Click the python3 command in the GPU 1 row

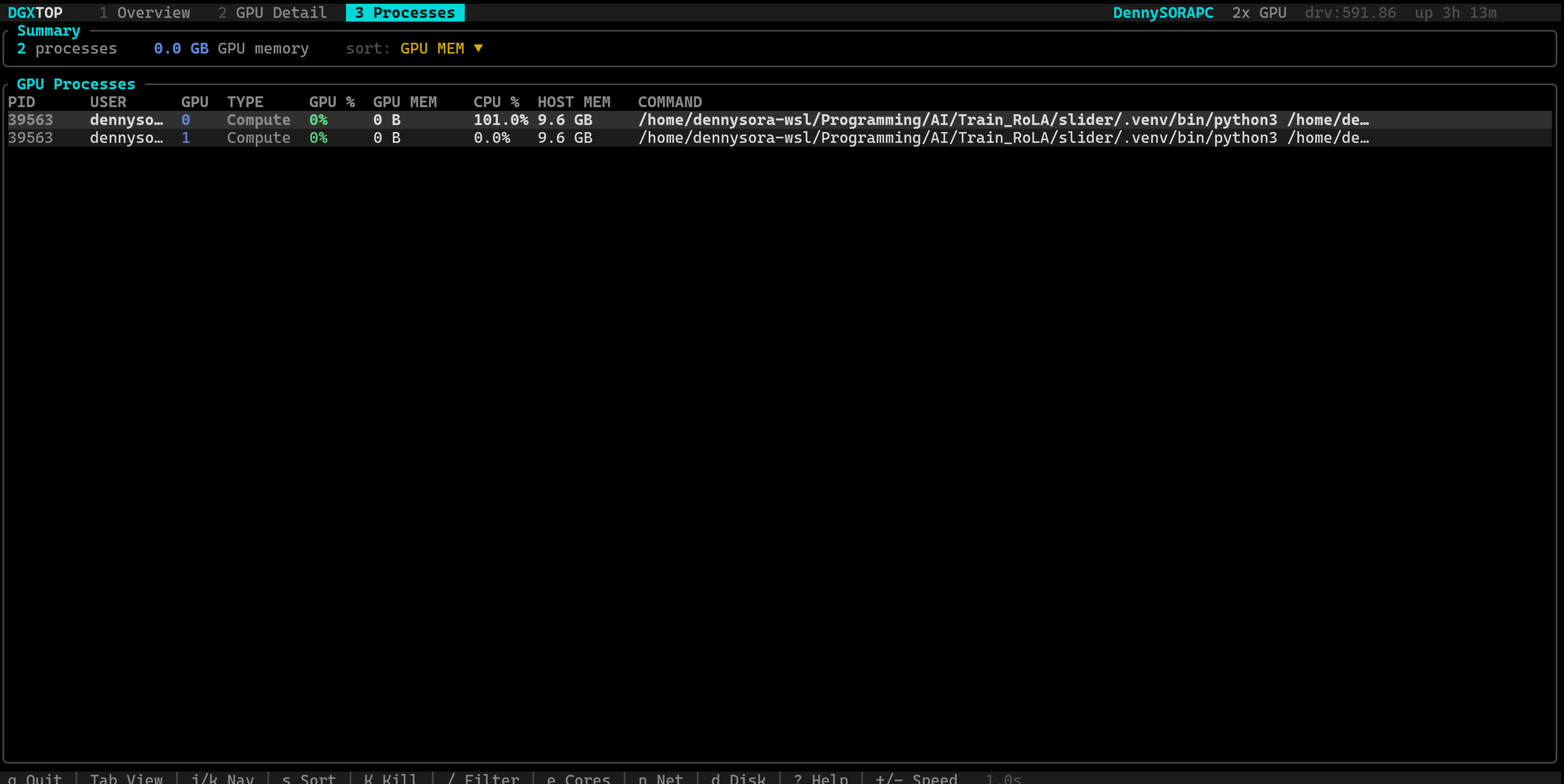[x=1003, y=138]
